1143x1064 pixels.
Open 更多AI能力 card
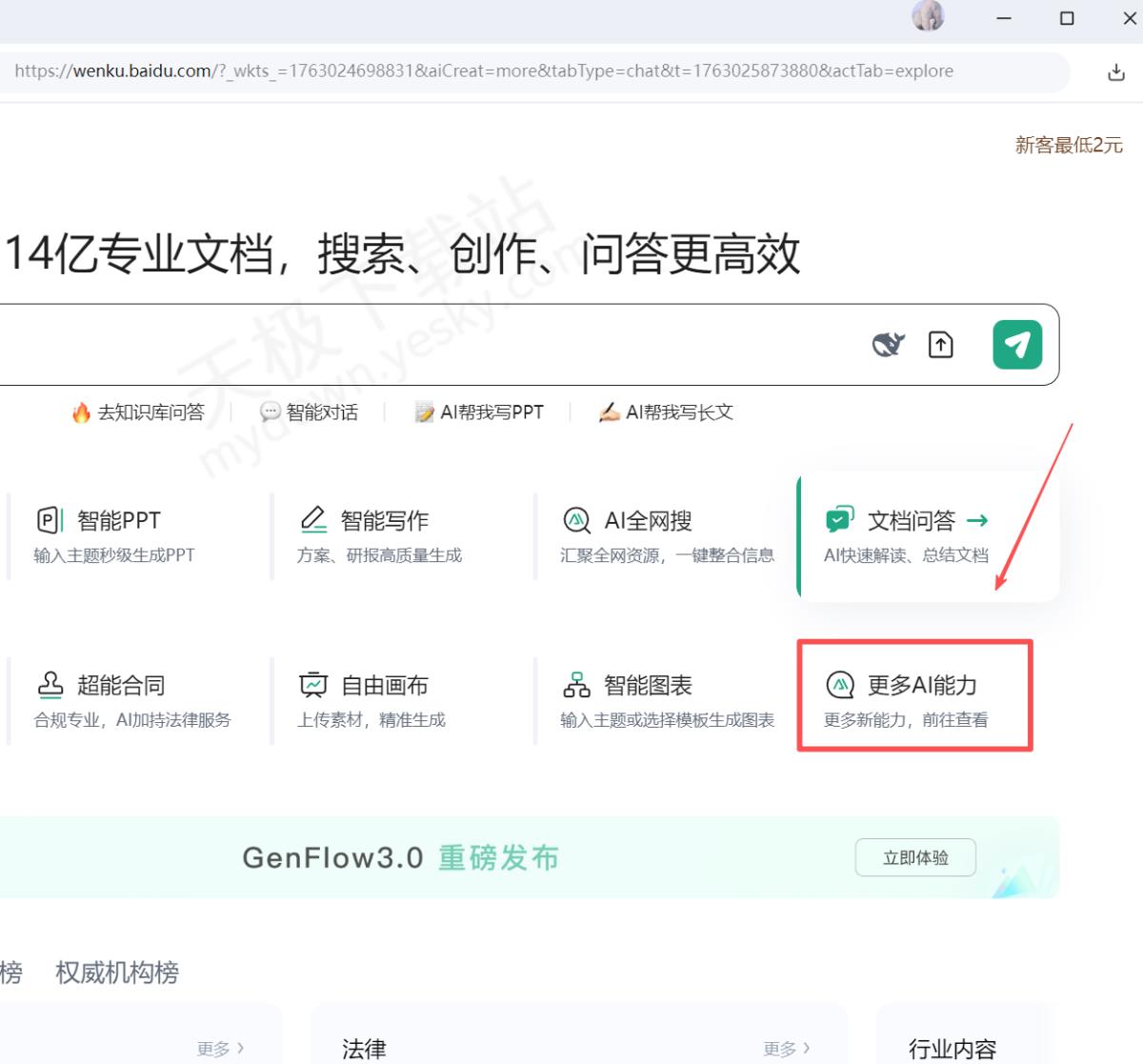[x=912, y=698]
